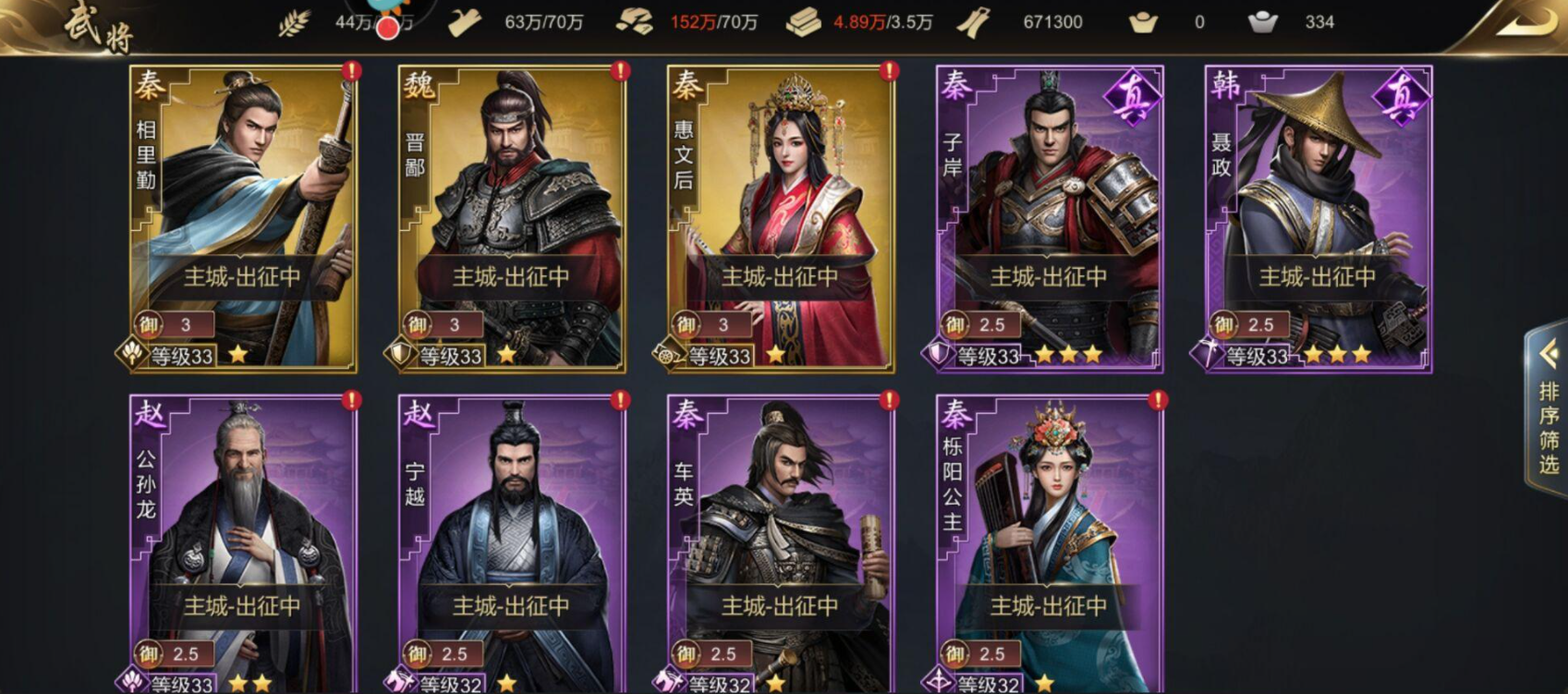The width and height of the screenshot is (1568, 694).
Task: Click the iron ingot resource icon
Action: [803, 23]
